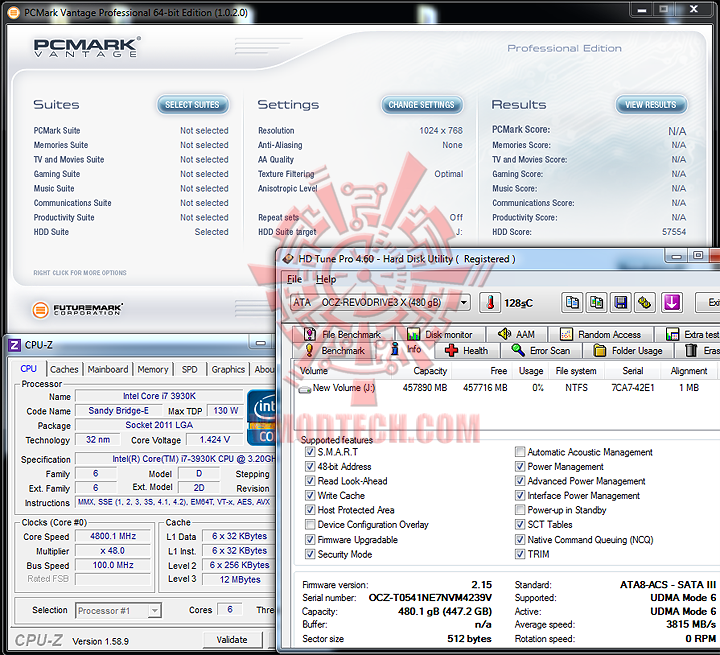Open the Processor #1 selection dropdown in CPU-Z
Screen dimensions: 720x655
pyautogui.click(x=154, y=610)
